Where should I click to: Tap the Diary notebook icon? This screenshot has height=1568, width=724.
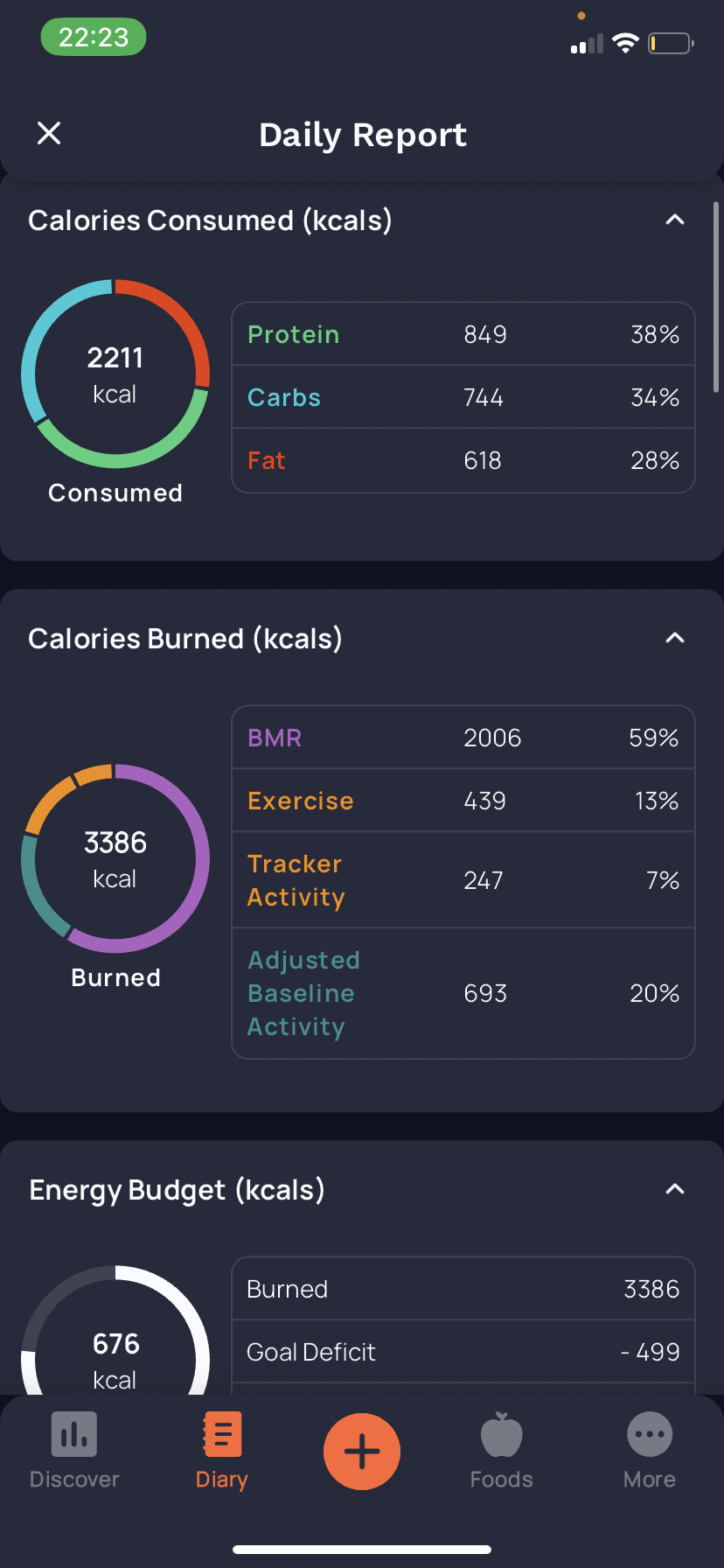click(222, 1433)
